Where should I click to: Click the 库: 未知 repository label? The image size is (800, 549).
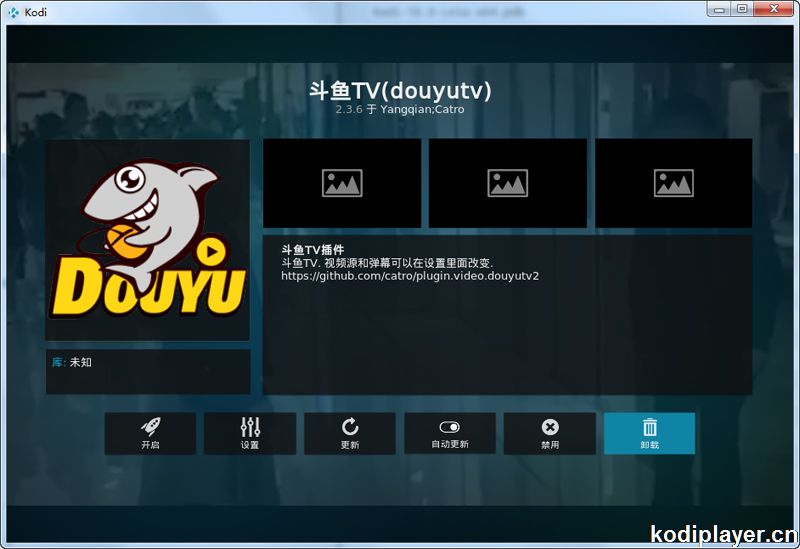72,362
